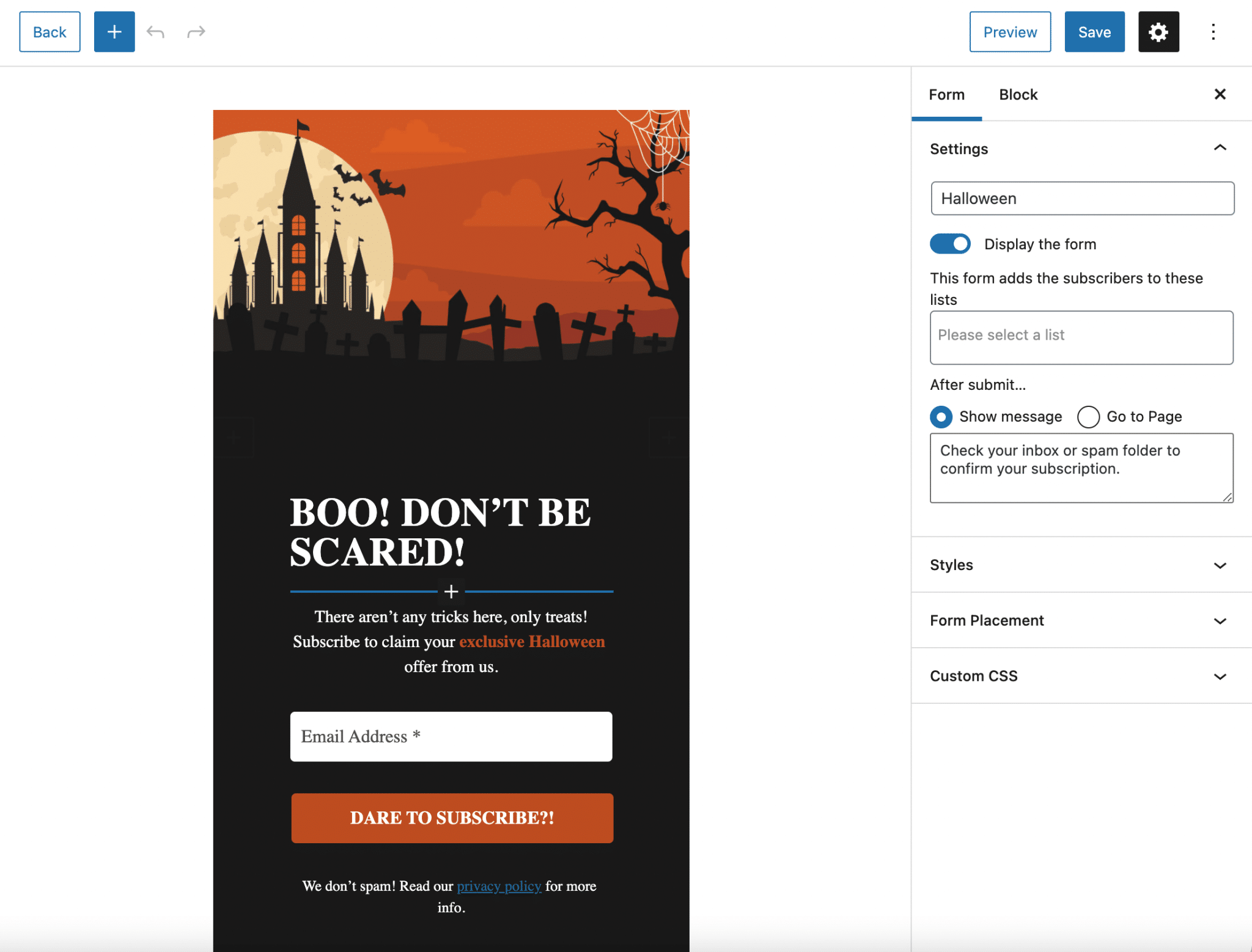The height and width of the screenshot is (952, 1252).
Task: Click the undo arrow icon
Action: (x=155, y=32)
